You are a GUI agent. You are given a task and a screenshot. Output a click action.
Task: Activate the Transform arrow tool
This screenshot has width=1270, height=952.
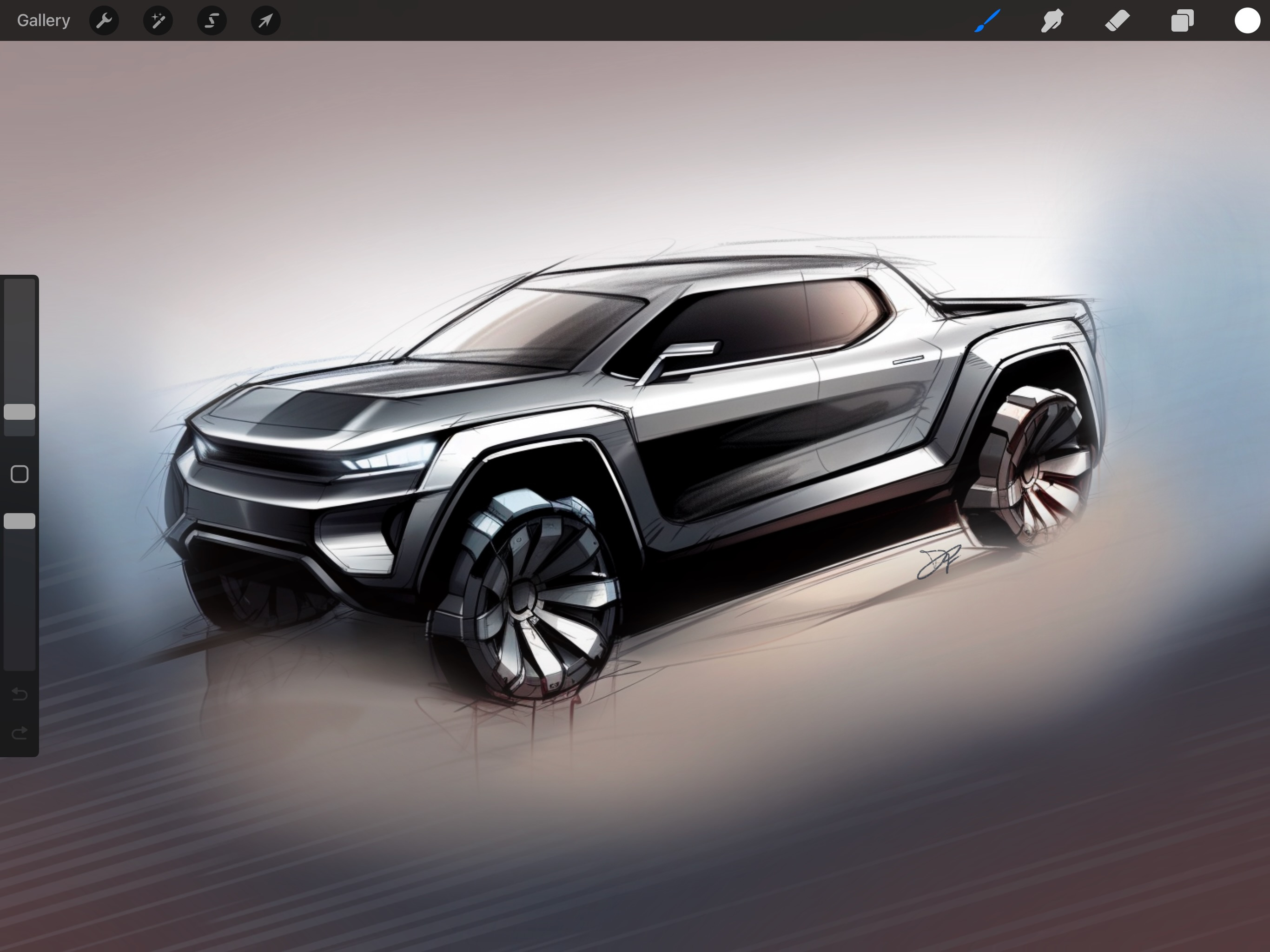pyautogui.click(x=265, y=20)
